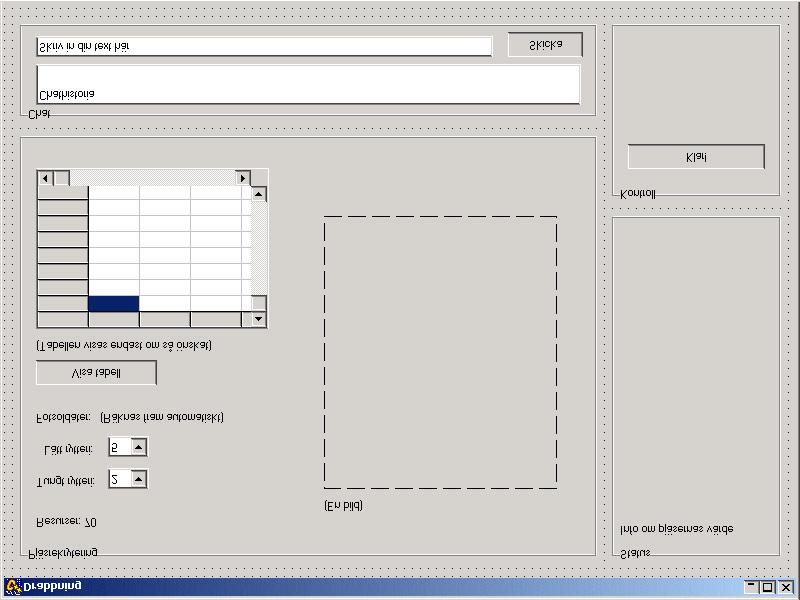
Task: Focus the 'Skriv in din text här' input field
Action: pyautogui.click(x=264, y=46)
